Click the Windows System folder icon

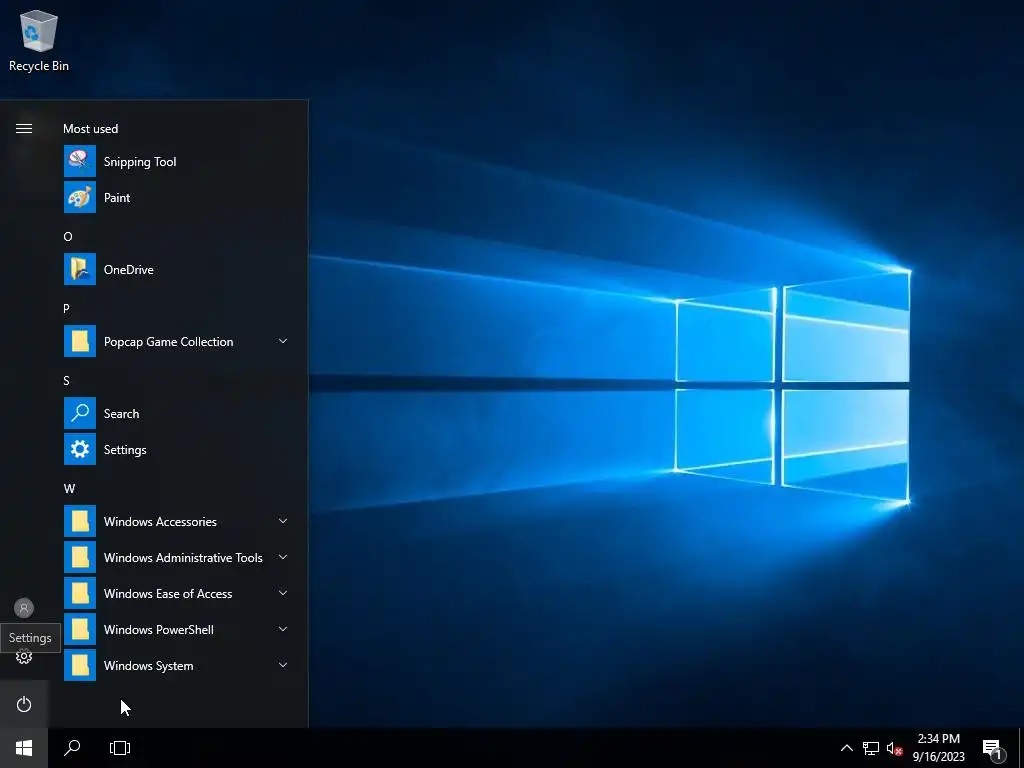(x=80, y=665)
